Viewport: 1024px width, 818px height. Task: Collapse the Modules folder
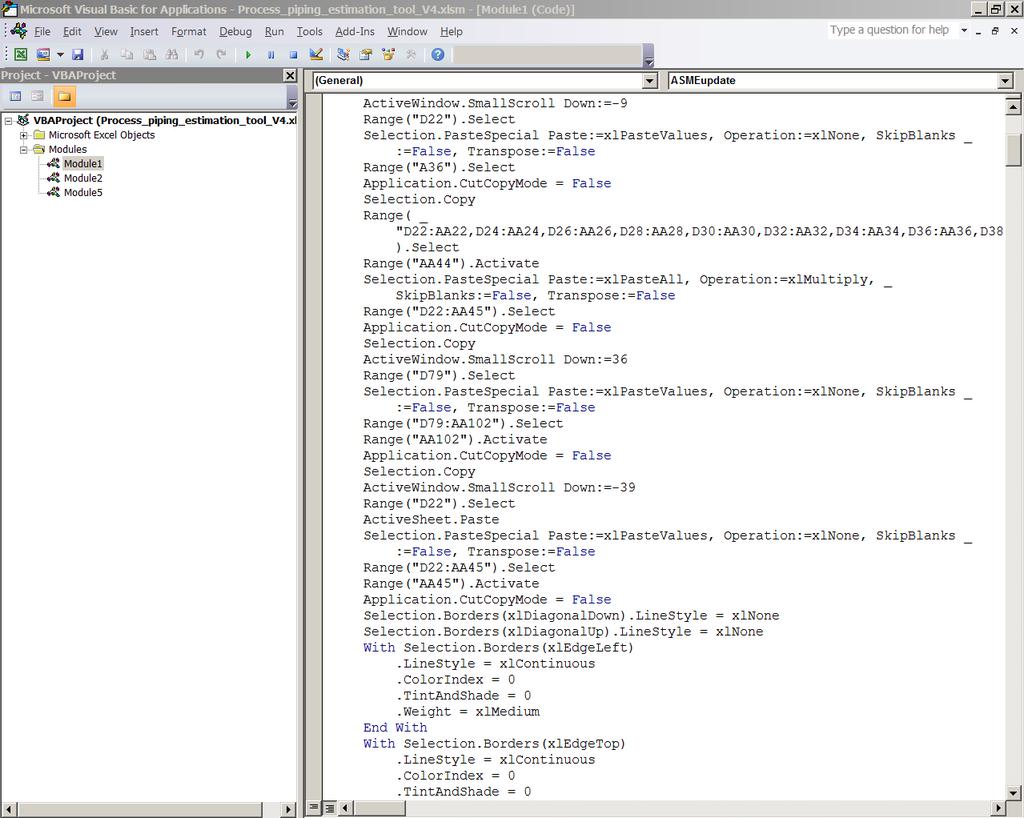[24, 149]
